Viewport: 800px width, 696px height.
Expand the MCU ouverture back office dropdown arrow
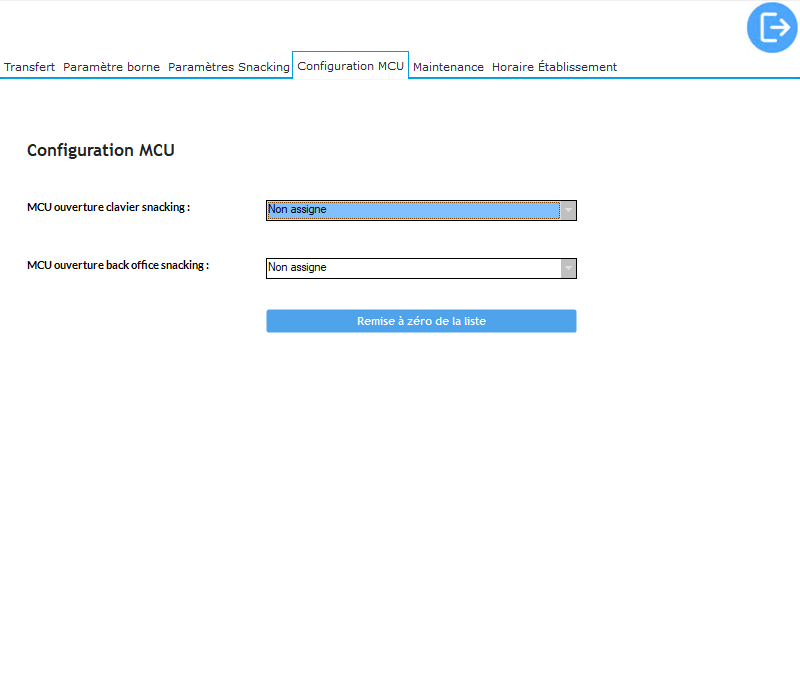tap(568, 268)
